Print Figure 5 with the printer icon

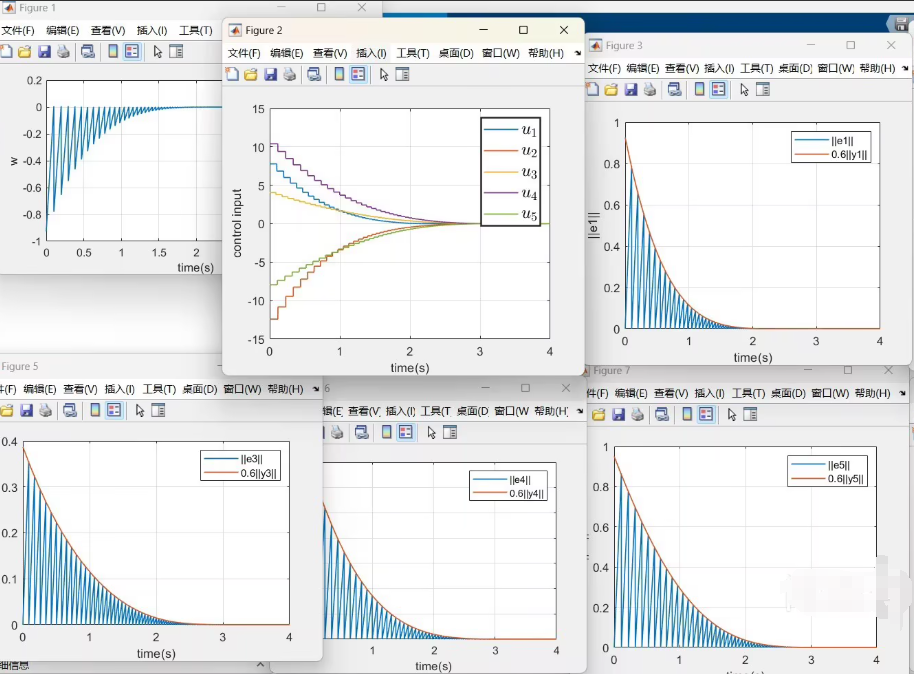[x=45, y=410]
